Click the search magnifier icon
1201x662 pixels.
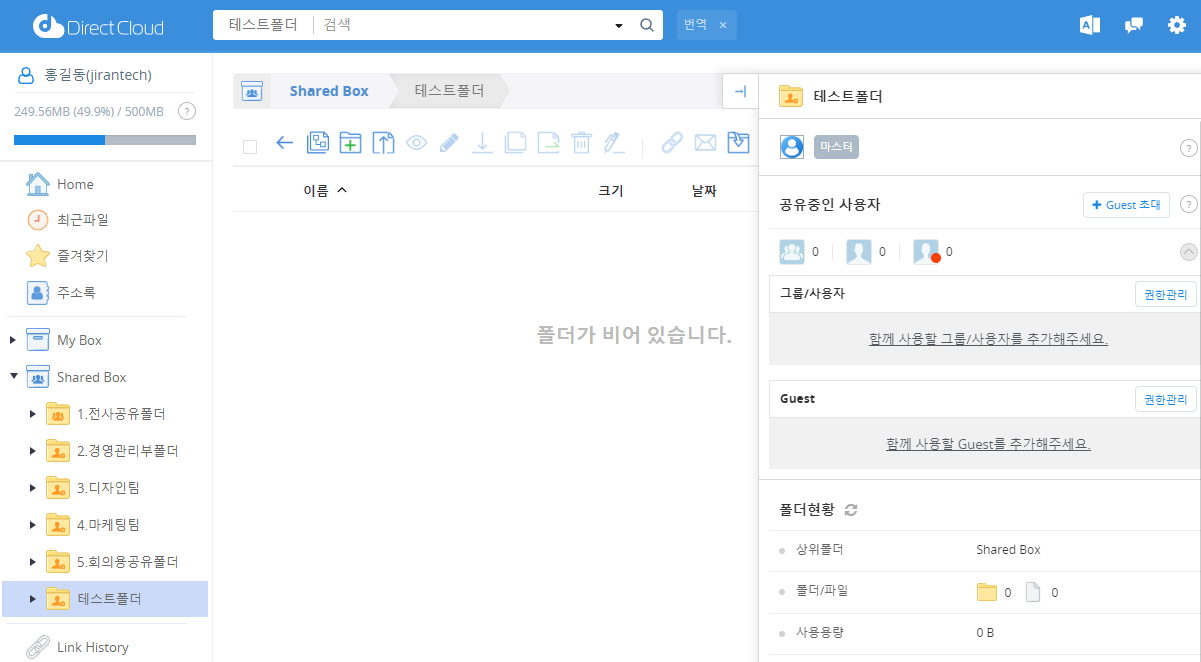click(x=647, y=25)
